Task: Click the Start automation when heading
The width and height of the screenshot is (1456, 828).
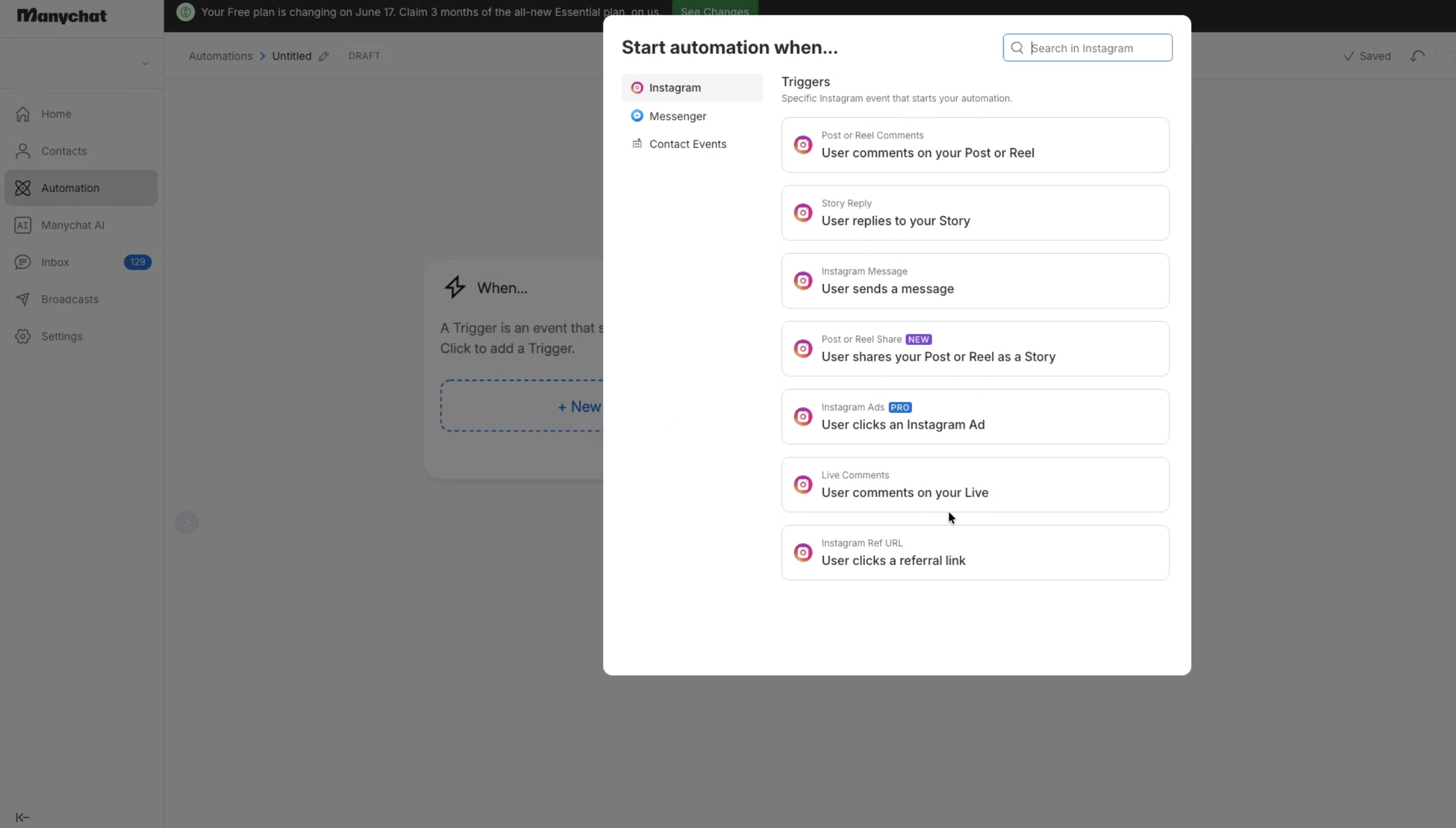Action: pos(730,48)
